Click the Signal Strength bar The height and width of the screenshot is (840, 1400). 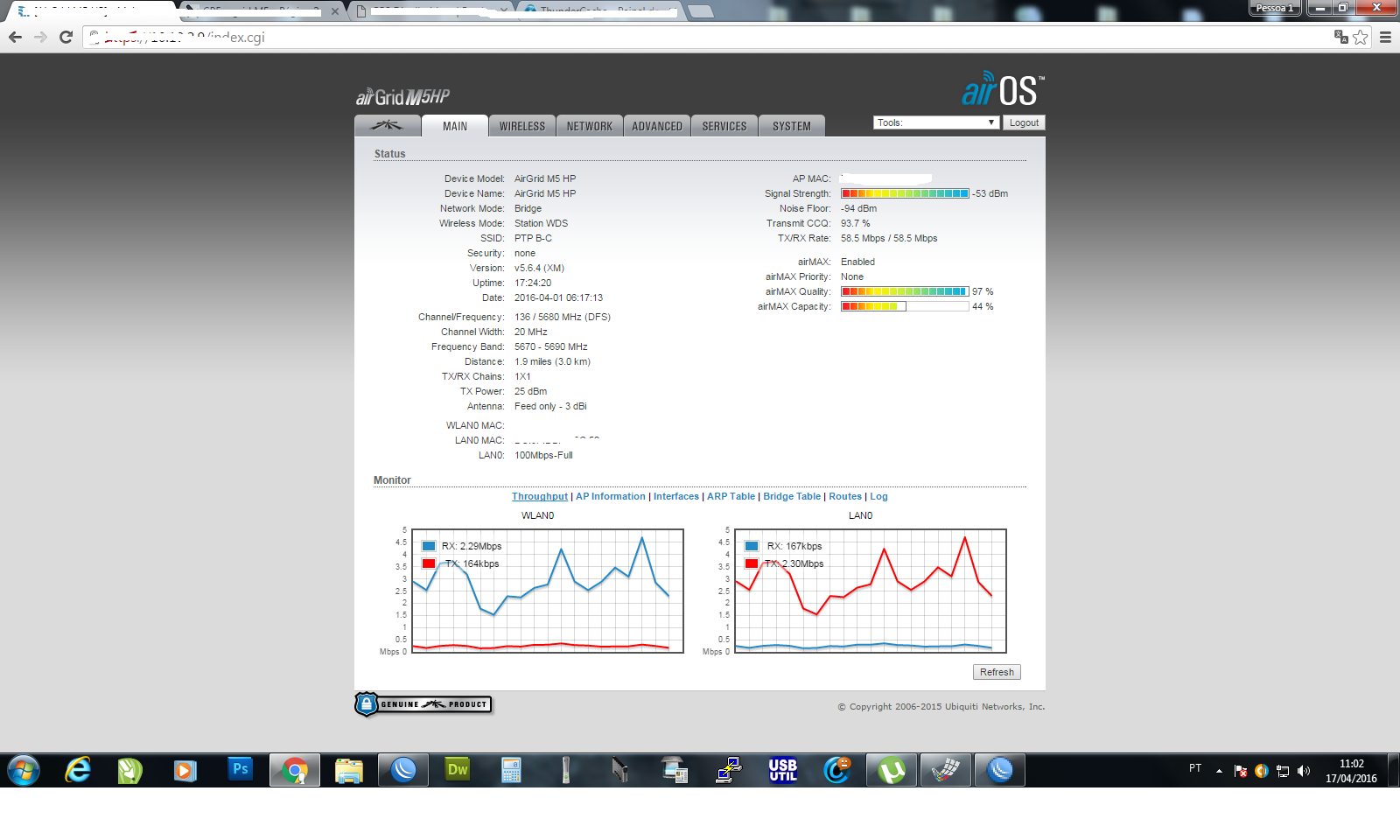pyautogui.click(x=905, y=193)
